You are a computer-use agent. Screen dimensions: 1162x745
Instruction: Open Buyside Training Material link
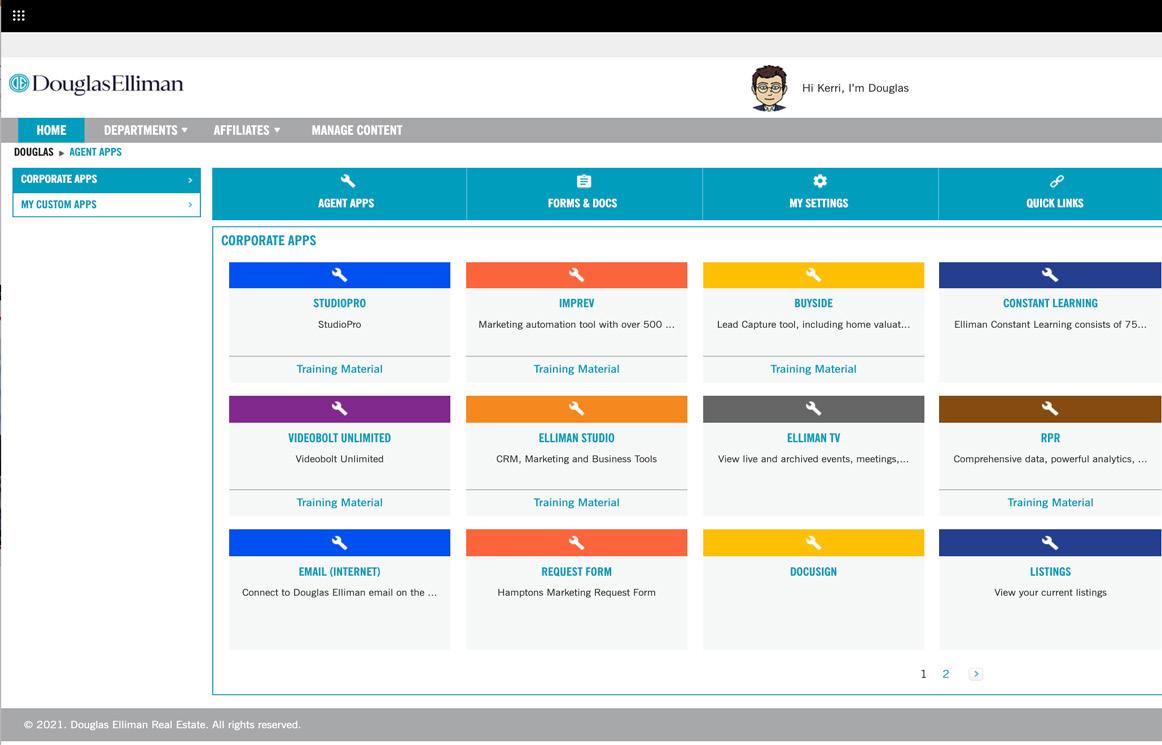pyautogui.click(x=813, y=369)
